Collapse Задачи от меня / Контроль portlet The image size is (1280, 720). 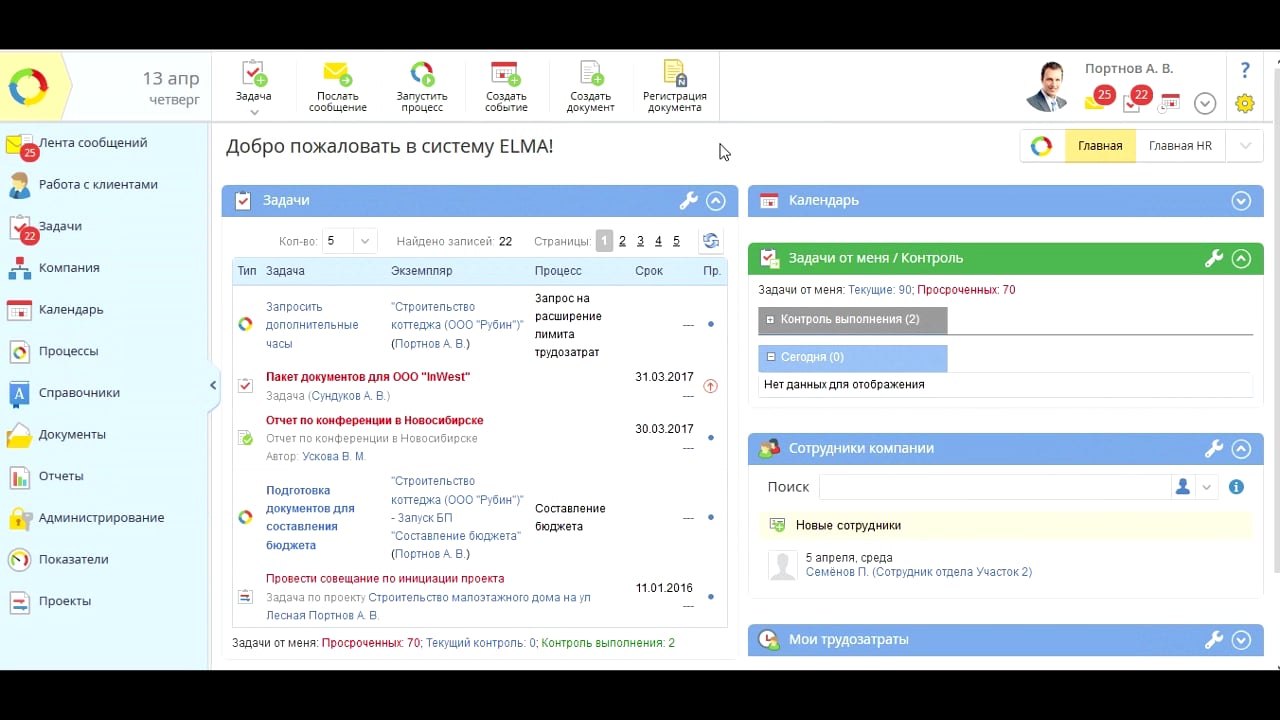point(1241,259)
